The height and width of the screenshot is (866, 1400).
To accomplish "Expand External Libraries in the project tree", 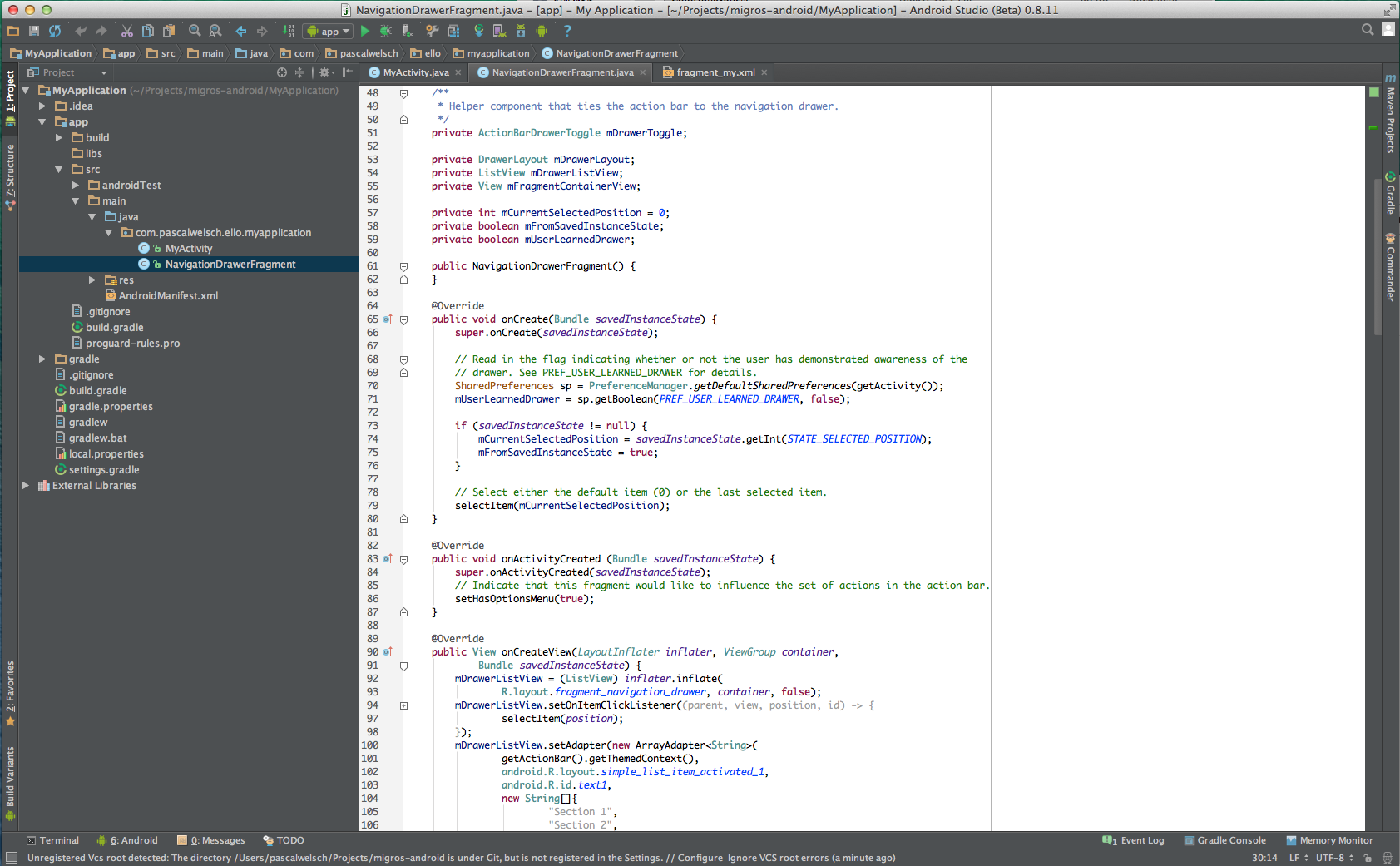I will point(26,486).
